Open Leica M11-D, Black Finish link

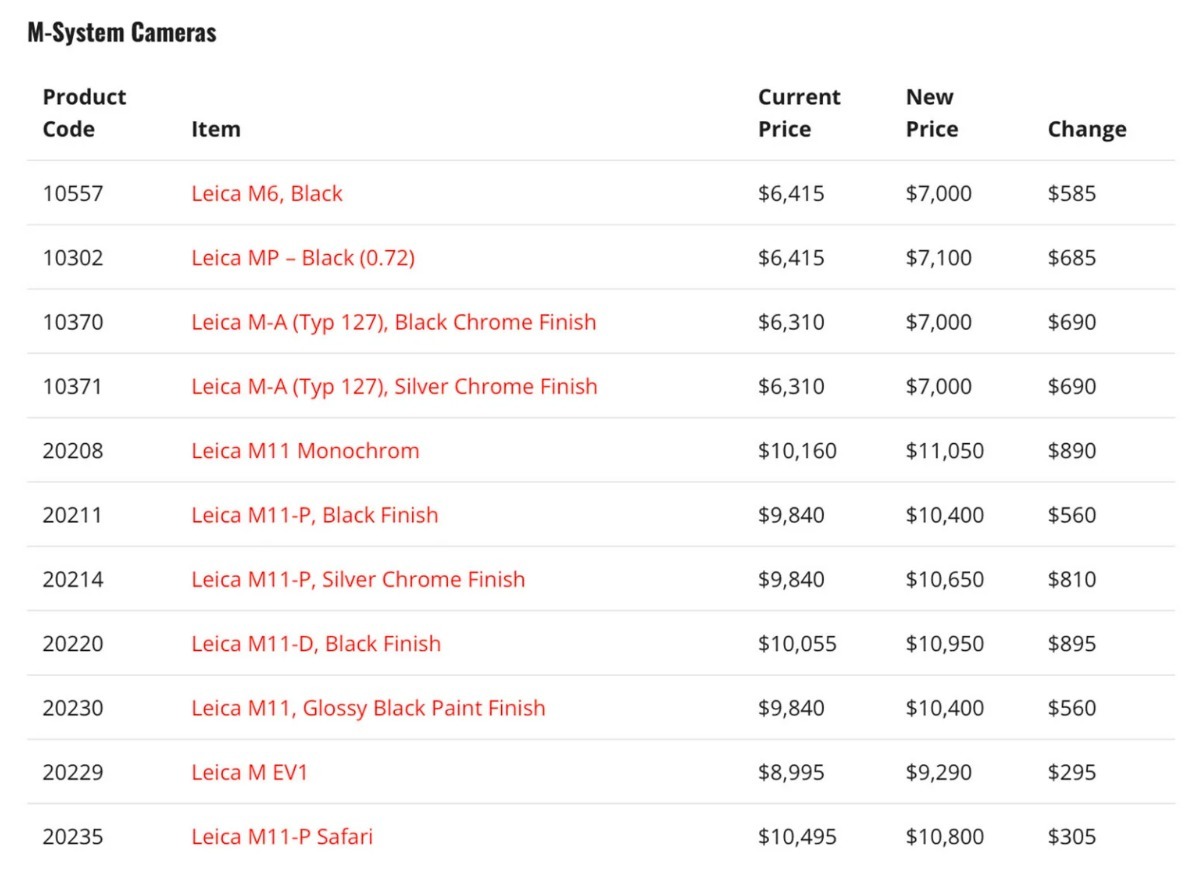click(315, 644)
